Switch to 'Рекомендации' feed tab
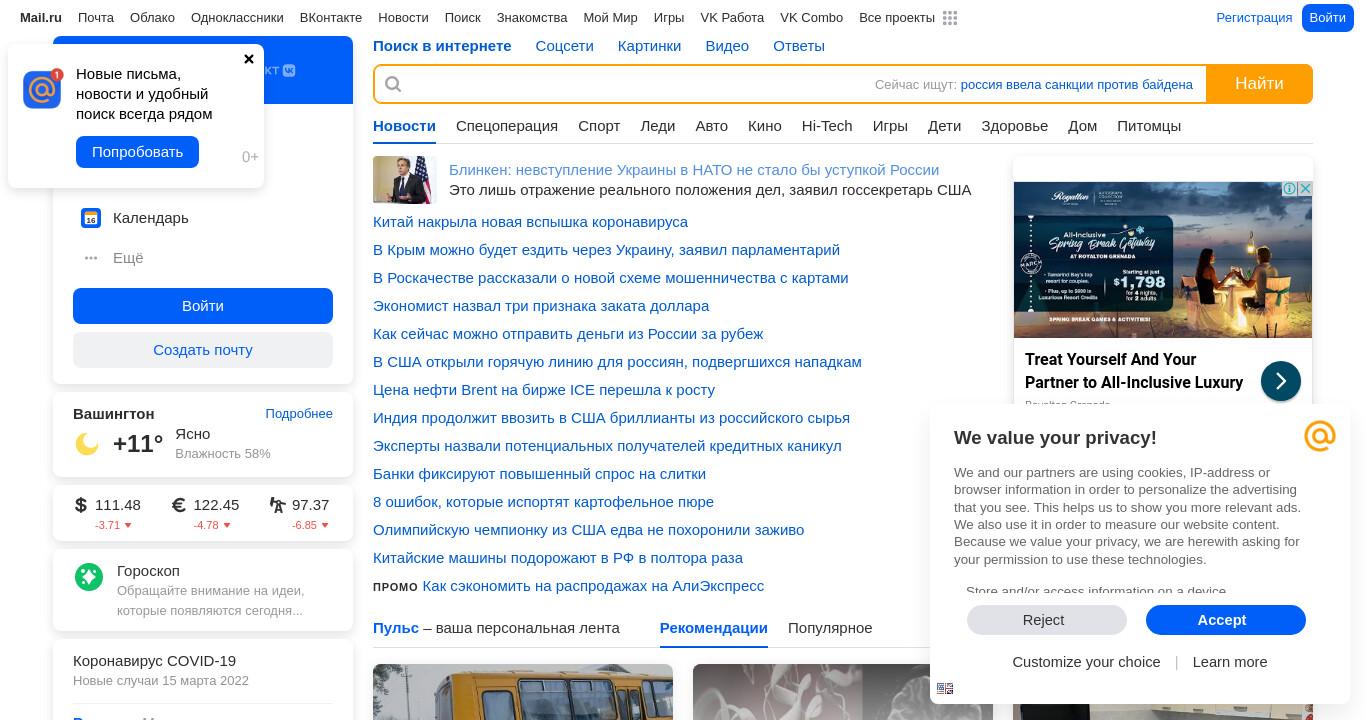 [x=714, y=628]
